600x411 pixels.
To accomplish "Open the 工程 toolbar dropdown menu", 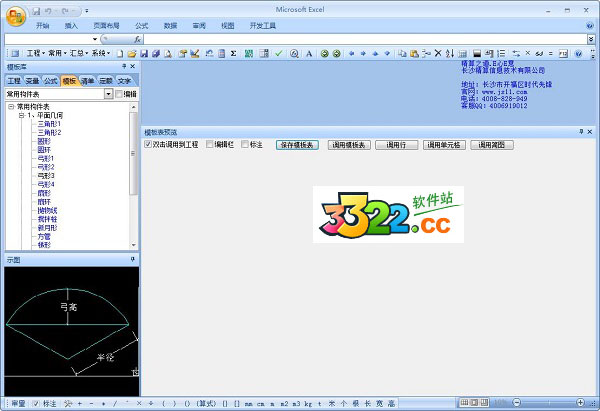I will pos(35,53).
